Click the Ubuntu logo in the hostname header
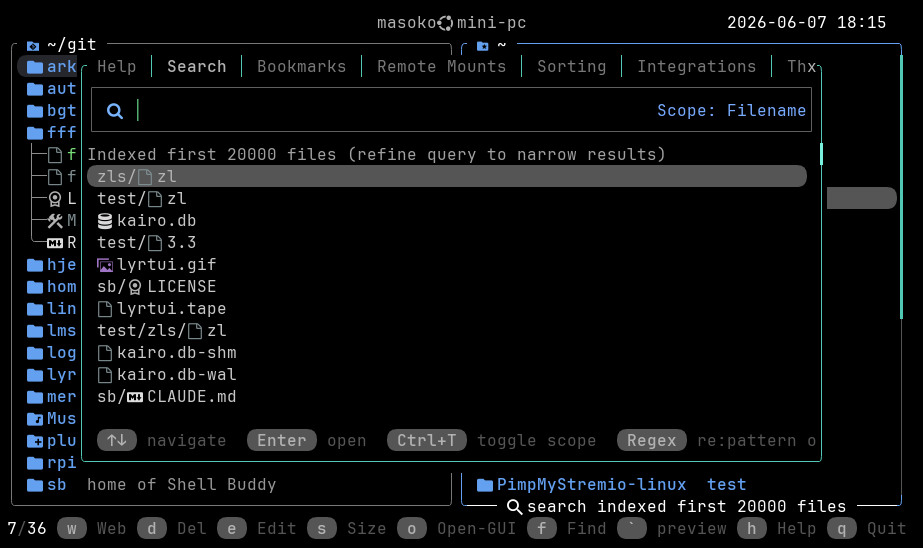This screenshot has height=548, width=923. tap(446, 23)
